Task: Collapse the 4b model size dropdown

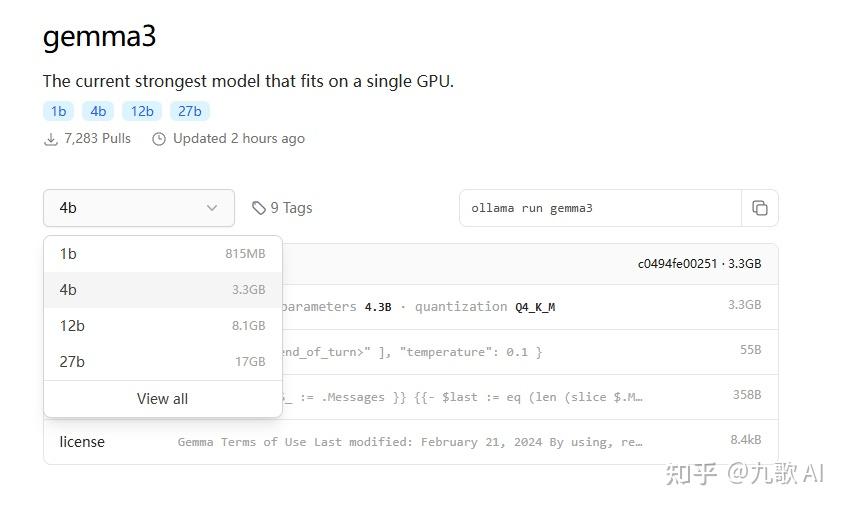Action: (139, 208)
